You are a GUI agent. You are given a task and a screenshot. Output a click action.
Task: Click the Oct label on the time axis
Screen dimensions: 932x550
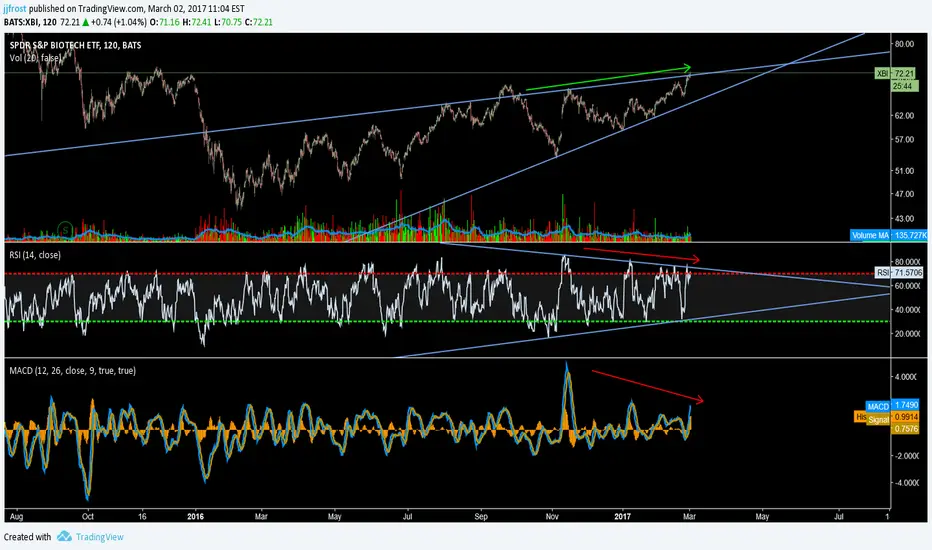pos(87,517)
